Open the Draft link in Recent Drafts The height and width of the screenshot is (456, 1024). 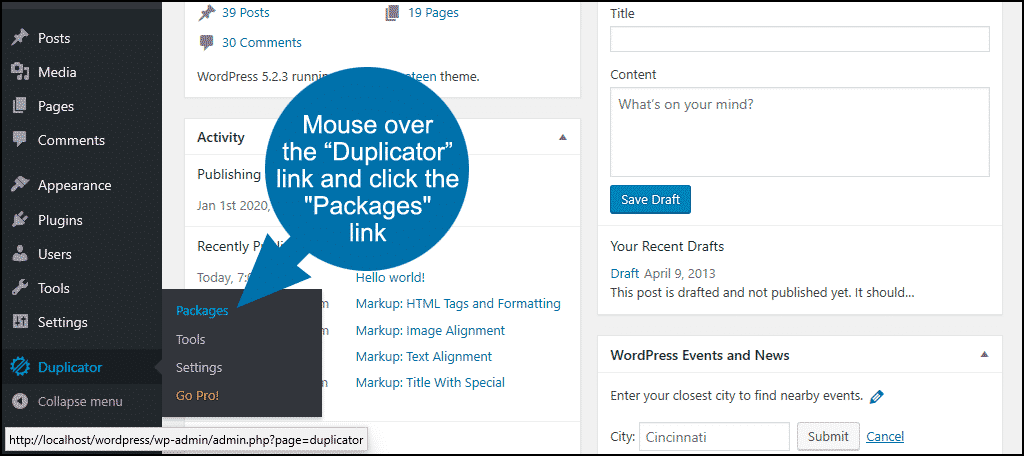[x=625, y=273]
